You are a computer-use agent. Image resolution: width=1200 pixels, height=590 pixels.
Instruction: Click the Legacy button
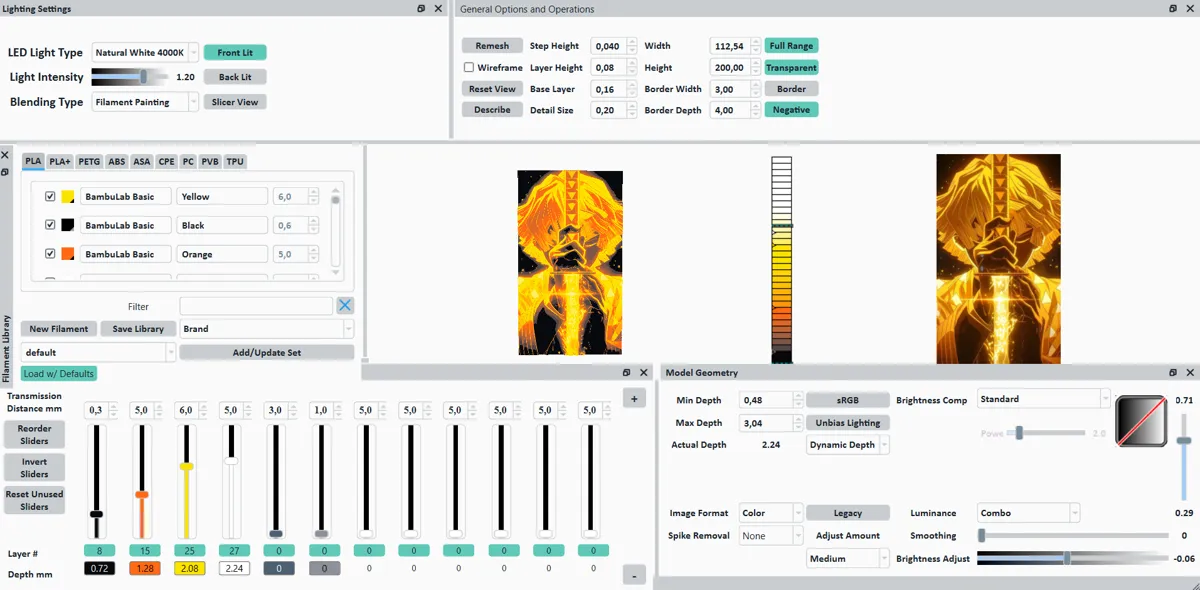[848, 513]
